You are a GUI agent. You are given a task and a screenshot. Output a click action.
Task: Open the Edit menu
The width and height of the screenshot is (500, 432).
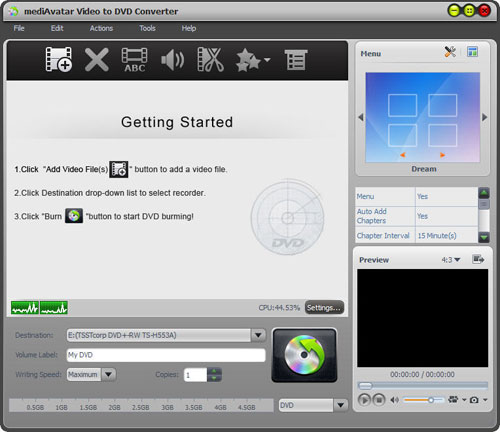(x=57, y=28)
